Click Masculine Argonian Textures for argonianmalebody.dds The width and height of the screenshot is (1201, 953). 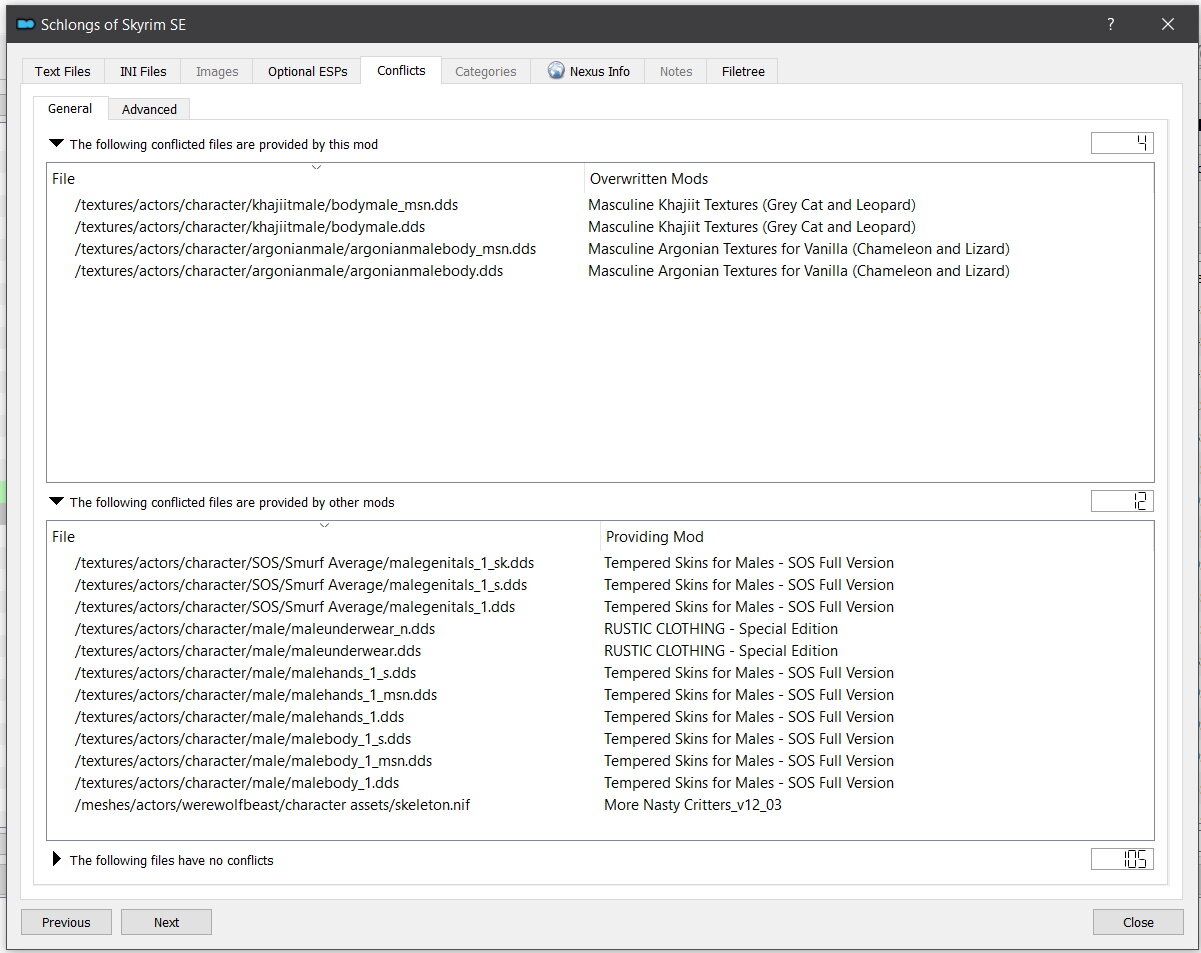pos(799,271)
